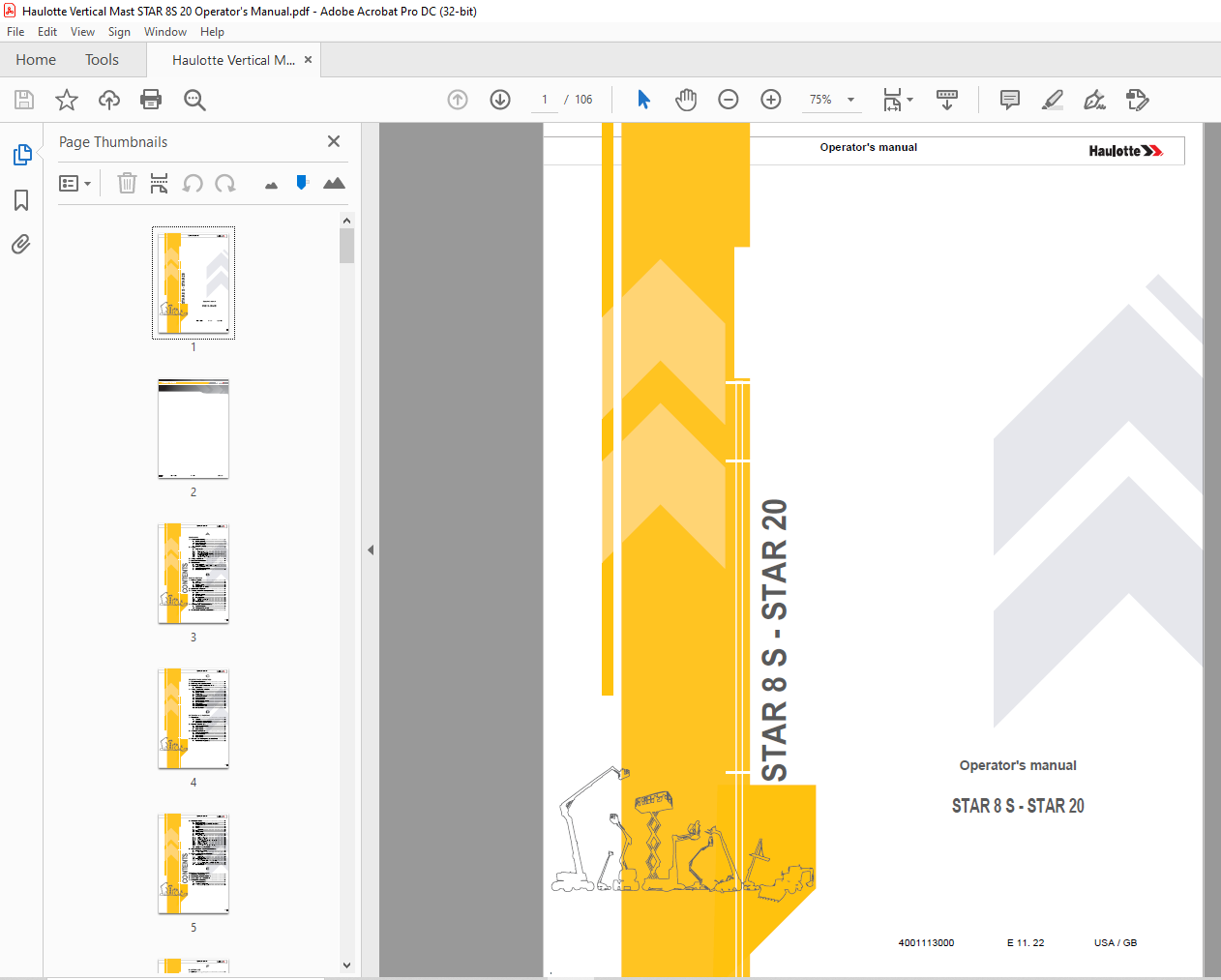Open the Bookmarks sidebar panel
Image resolution: width=1221 pixels, height=980 pixels.
[21, 200]
